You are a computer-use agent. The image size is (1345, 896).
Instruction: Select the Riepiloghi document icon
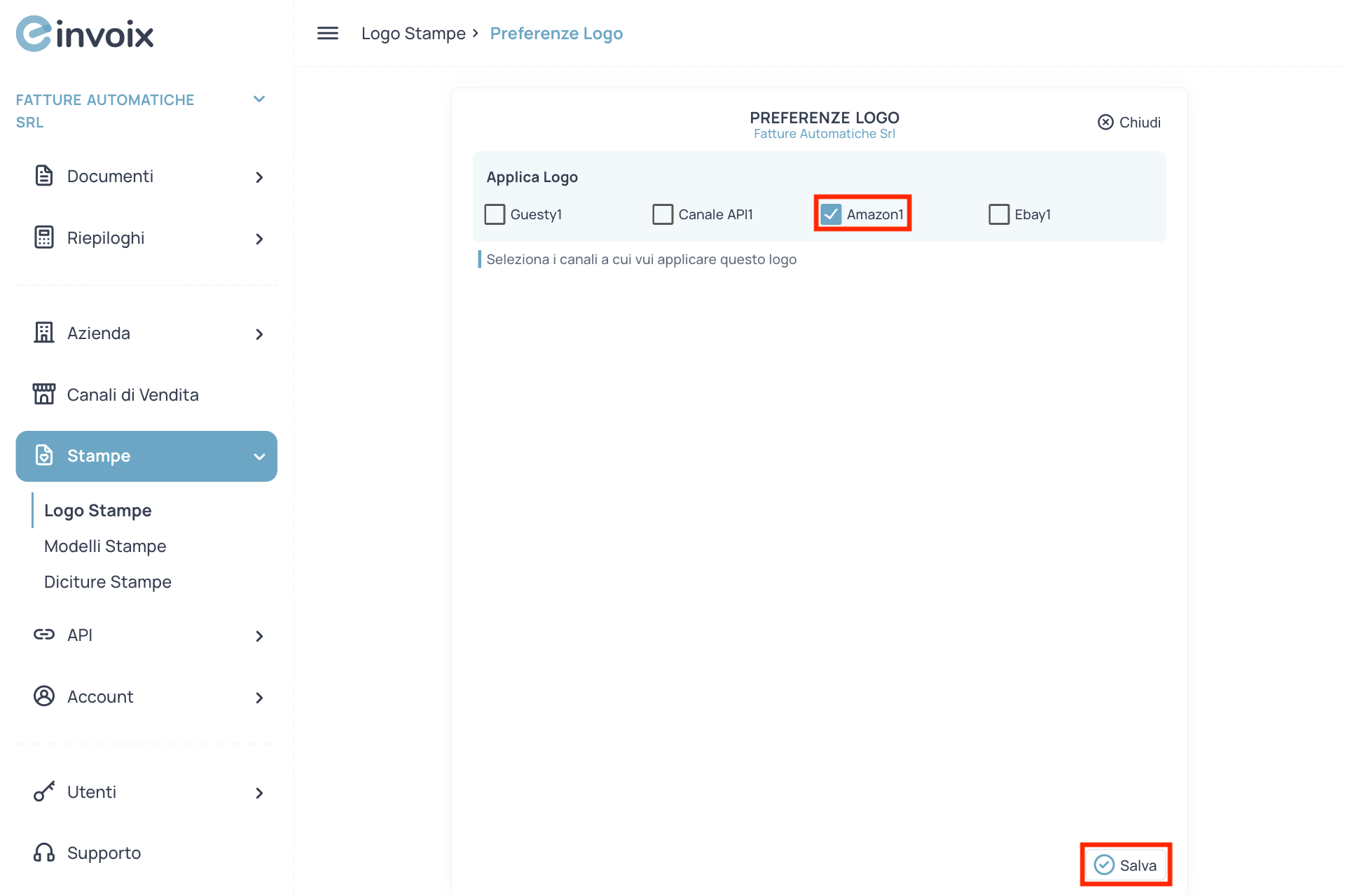[44, 237]
